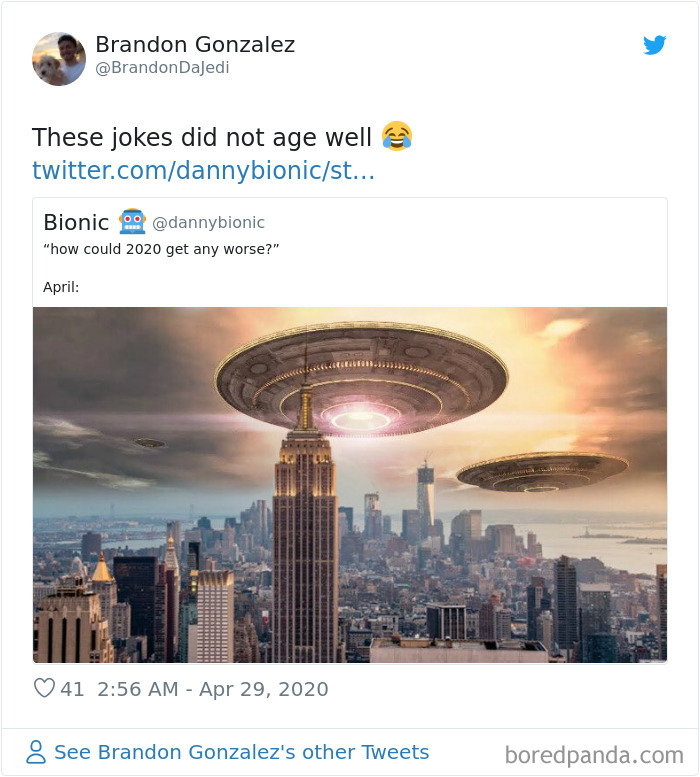The image size is (700, 777).
Task: Click the person icon in the footer
Action: pyautogui.click(x=36, y=752)
